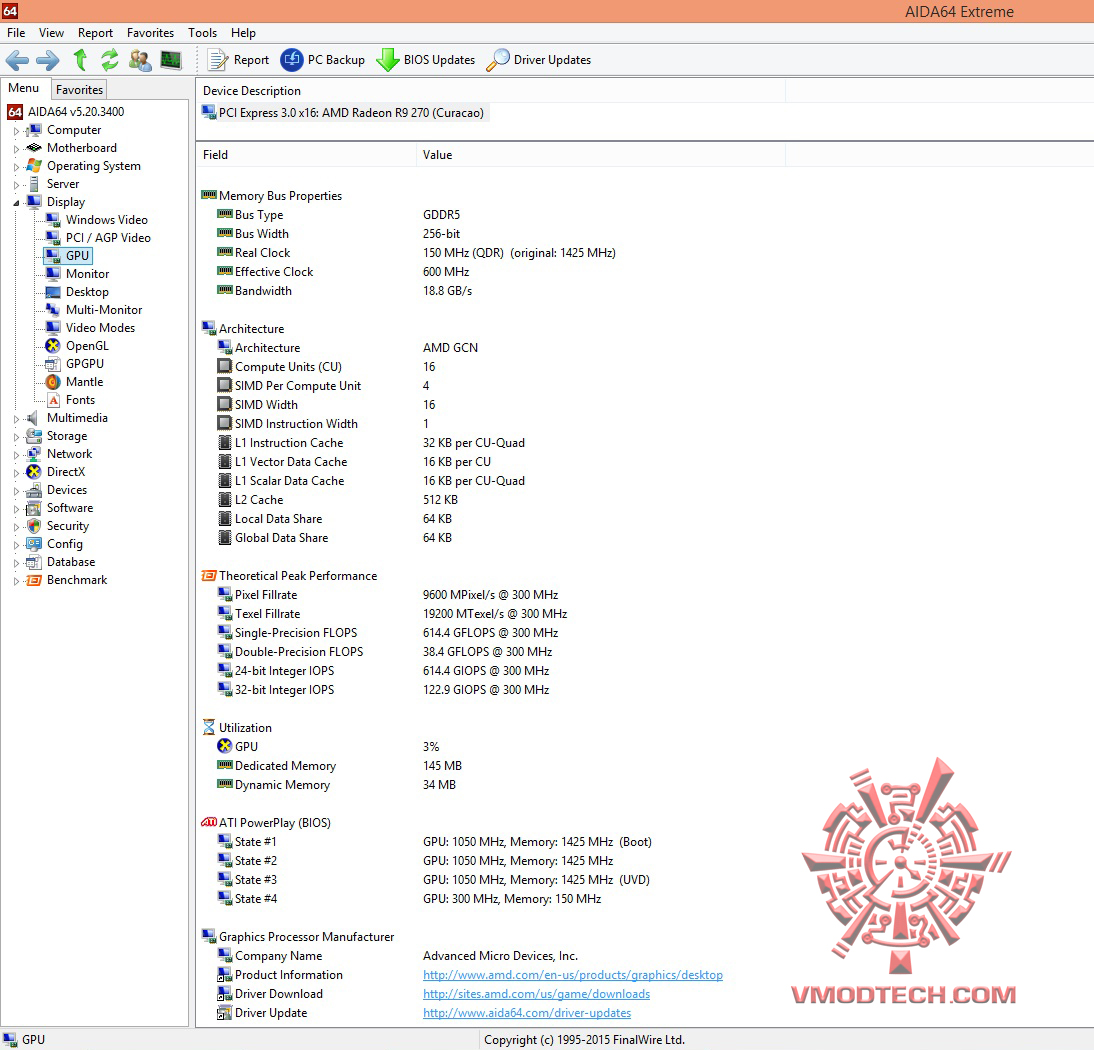Select Video Modes in the tree

pyautogui.click(x=100, y=328)
